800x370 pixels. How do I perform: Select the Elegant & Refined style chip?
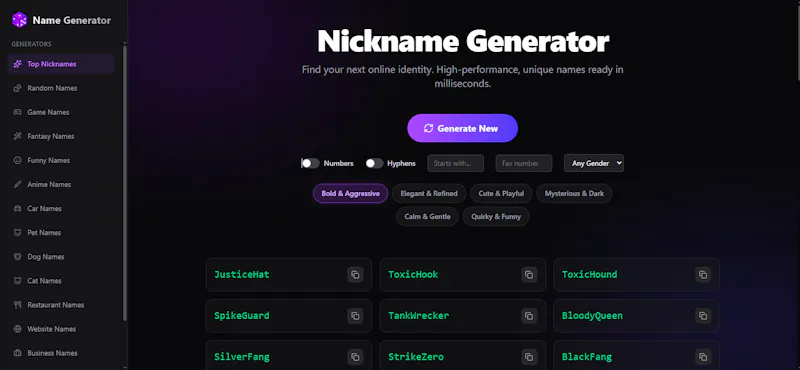click(429, 193)
